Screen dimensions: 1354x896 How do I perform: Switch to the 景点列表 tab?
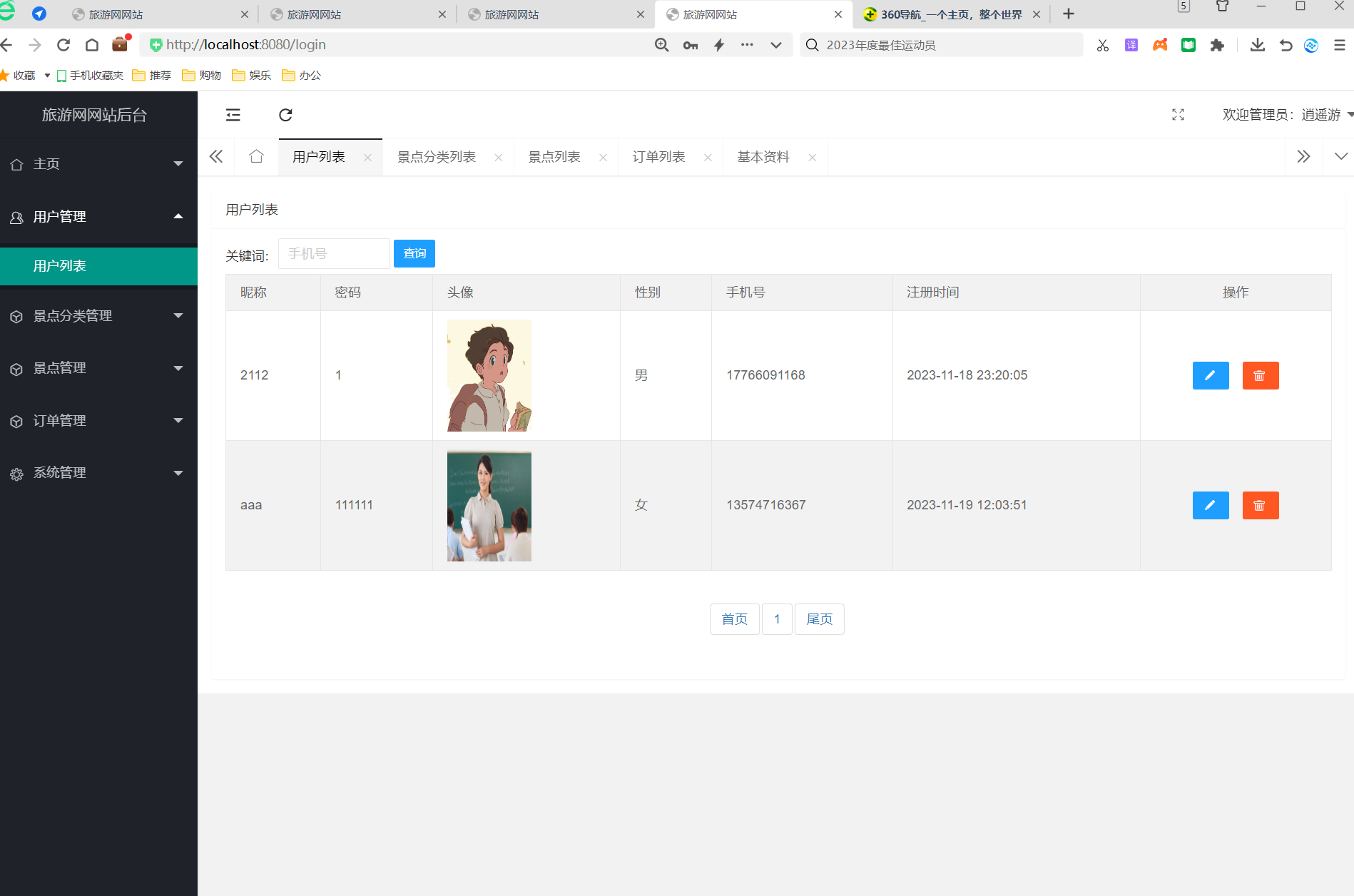[x=554, y=156]
